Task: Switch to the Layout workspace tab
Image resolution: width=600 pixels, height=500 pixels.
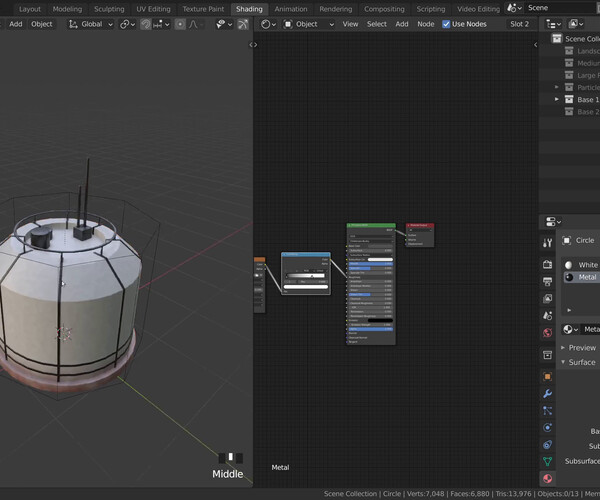Action: 30,9
